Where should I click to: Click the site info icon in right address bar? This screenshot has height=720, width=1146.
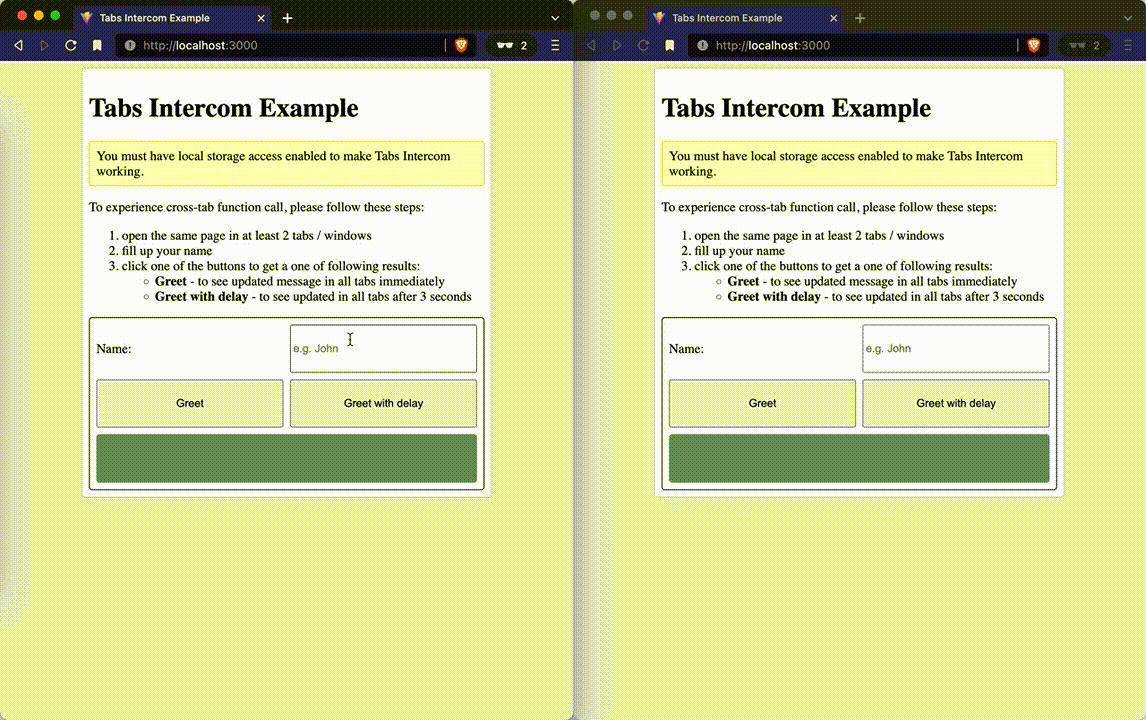pyautogui.click(x=702, y=45)
